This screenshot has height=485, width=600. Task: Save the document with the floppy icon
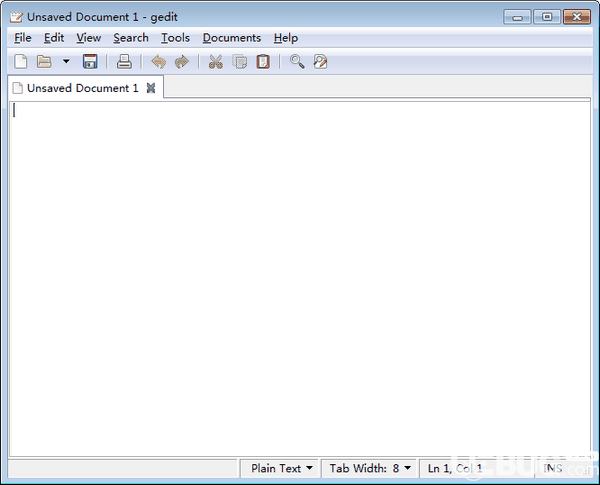90,62
